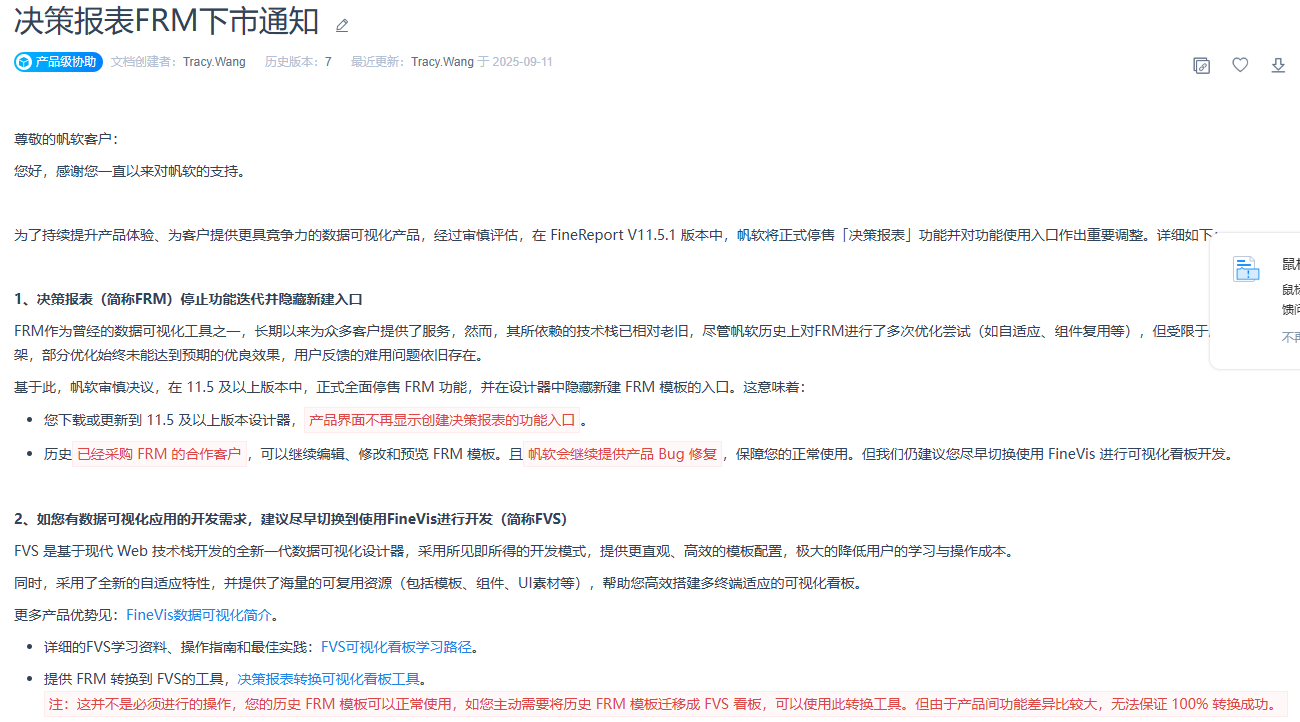Screen dimensions: 1300x722
Task: Click the document title 决策报表FRM下市通知
Action: point(167,22)
